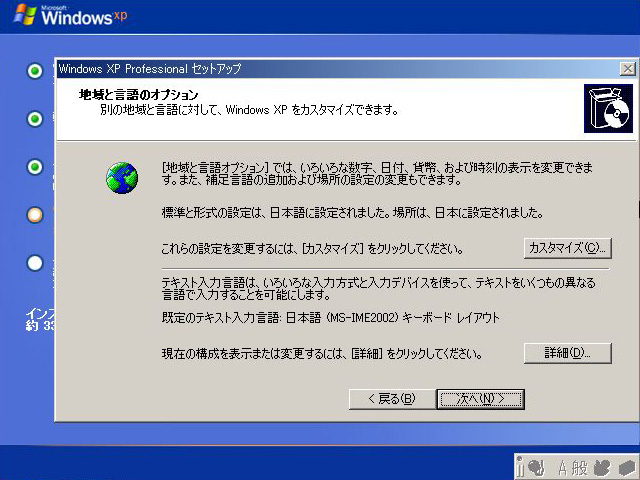Go back with the 戻る(B) button

click(392, 399)
